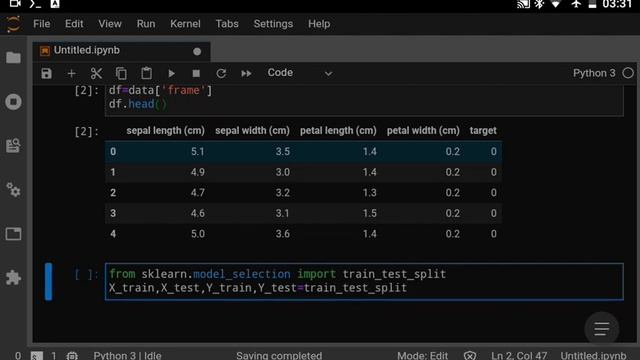Open the Run menu

(x=146, y=24)
